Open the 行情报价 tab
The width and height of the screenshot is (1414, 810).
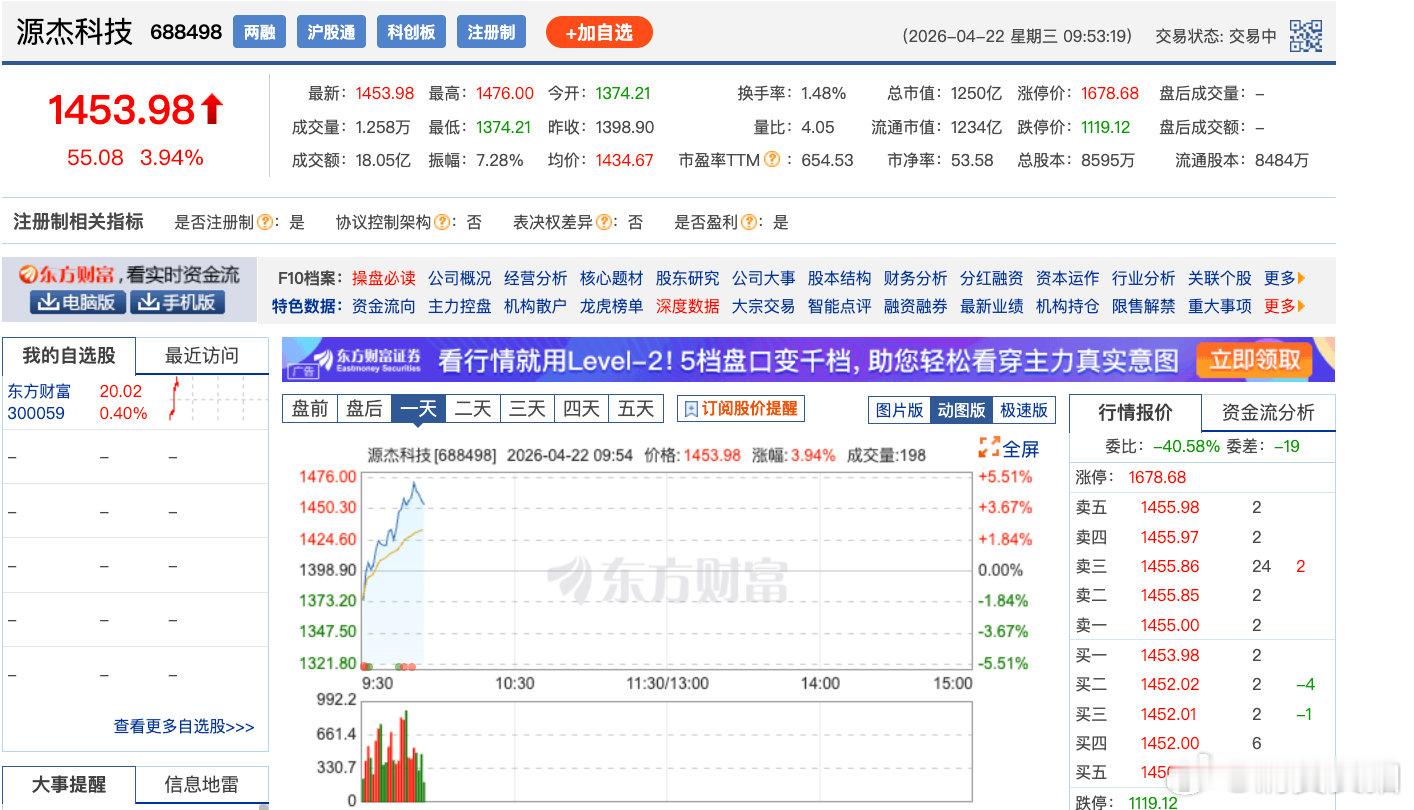[x=1135, y=412]
